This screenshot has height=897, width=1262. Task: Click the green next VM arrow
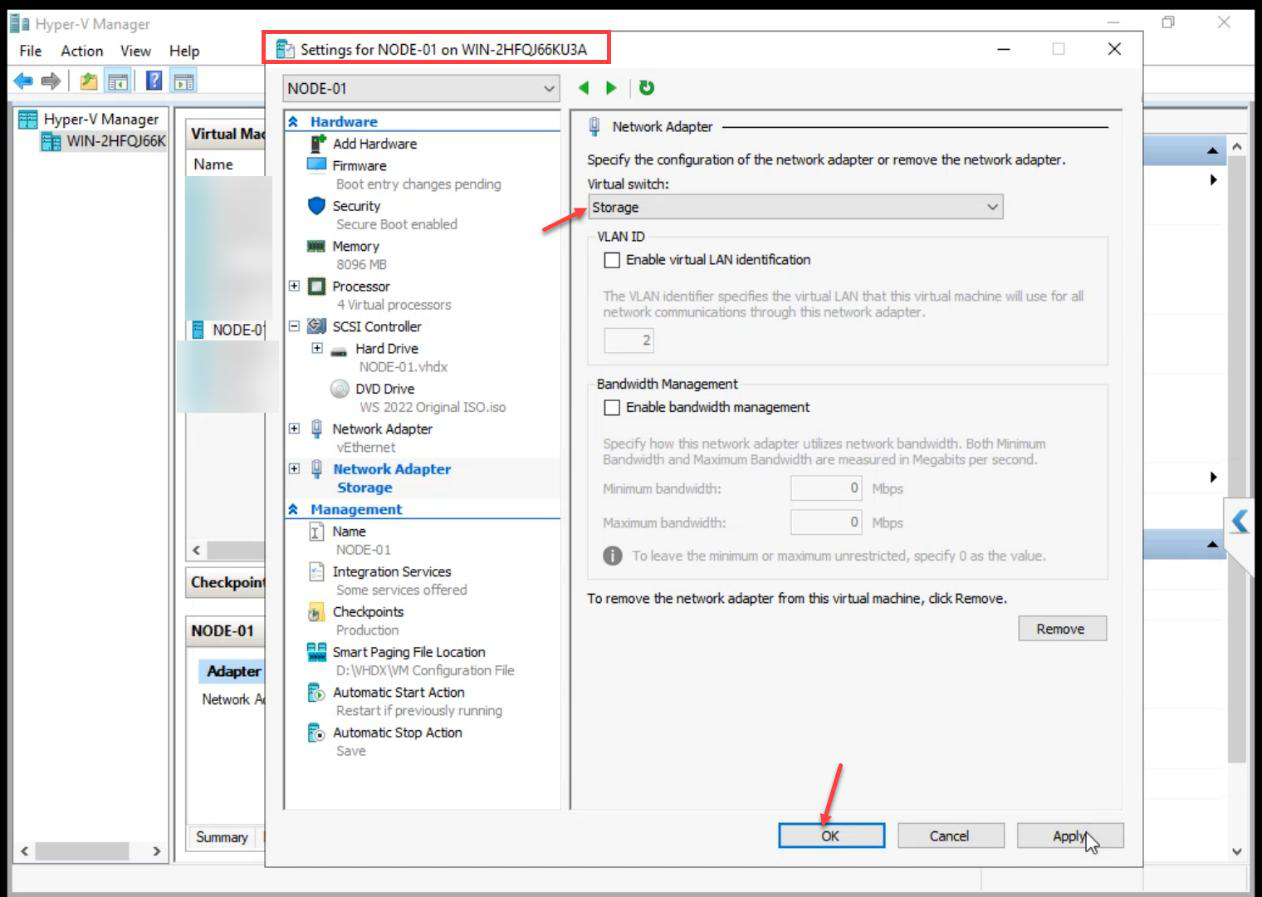(x=610, y=88)
